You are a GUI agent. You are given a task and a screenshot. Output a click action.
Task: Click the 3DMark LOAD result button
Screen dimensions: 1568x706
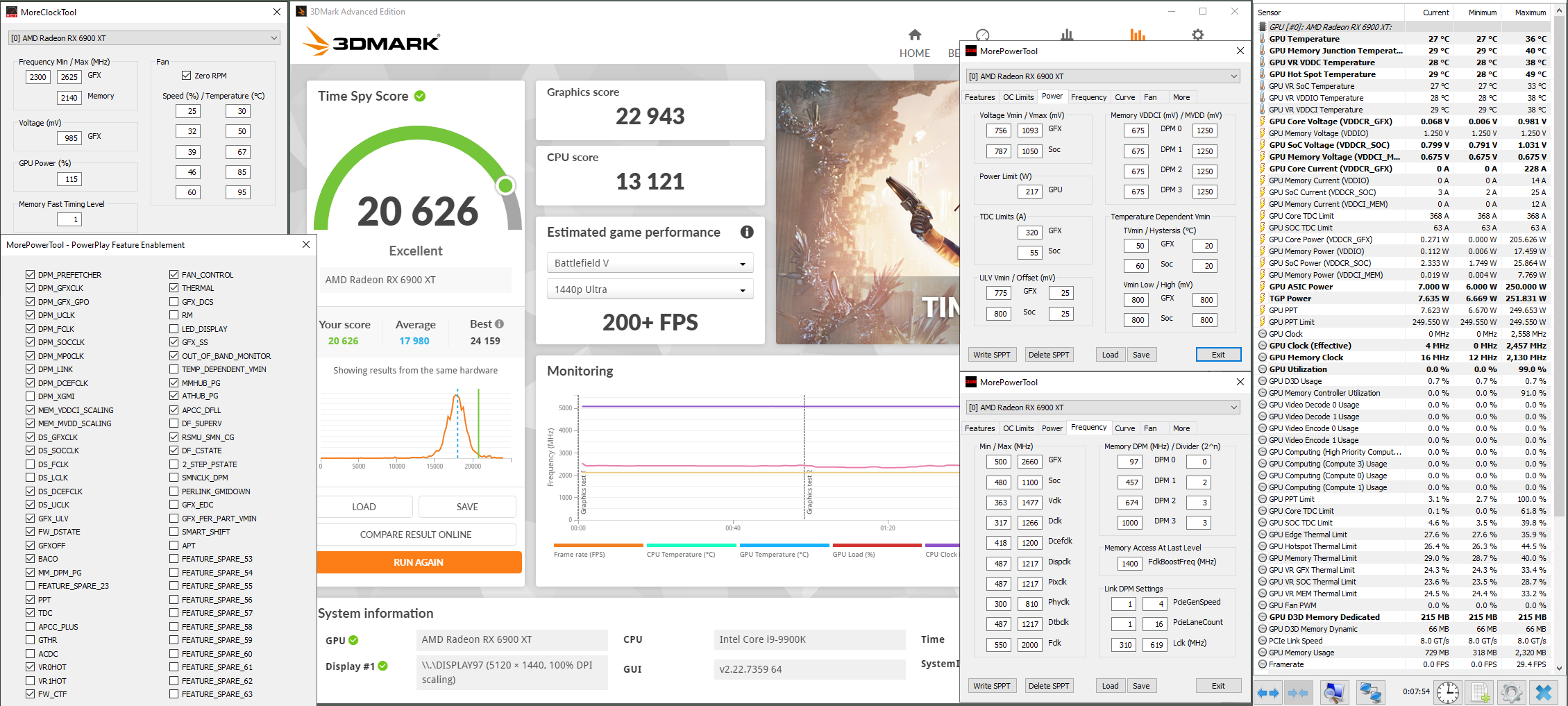pyautogui.click(x=364, y=507)
